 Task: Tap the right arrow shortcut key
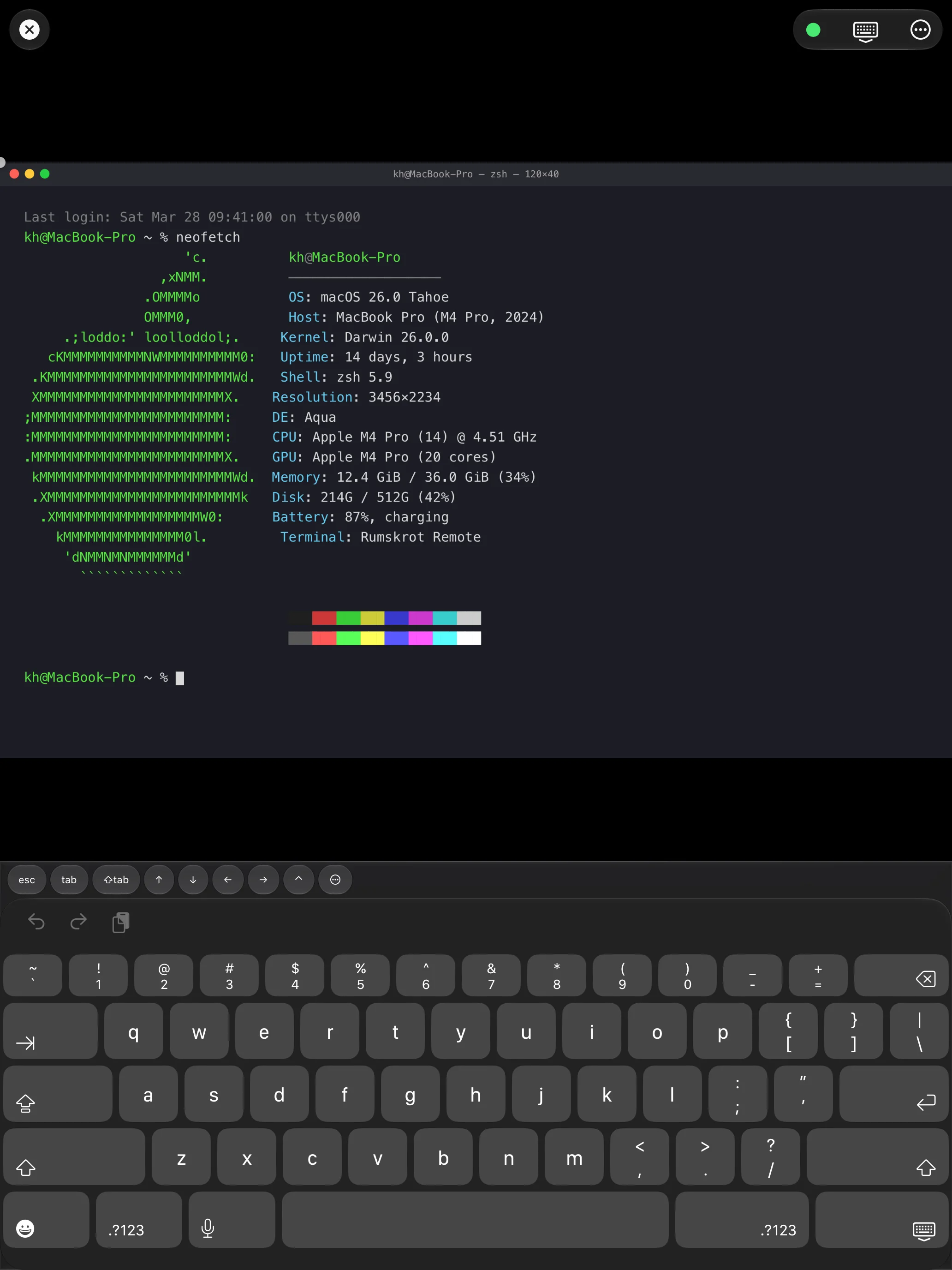click(x=263, y=880)
